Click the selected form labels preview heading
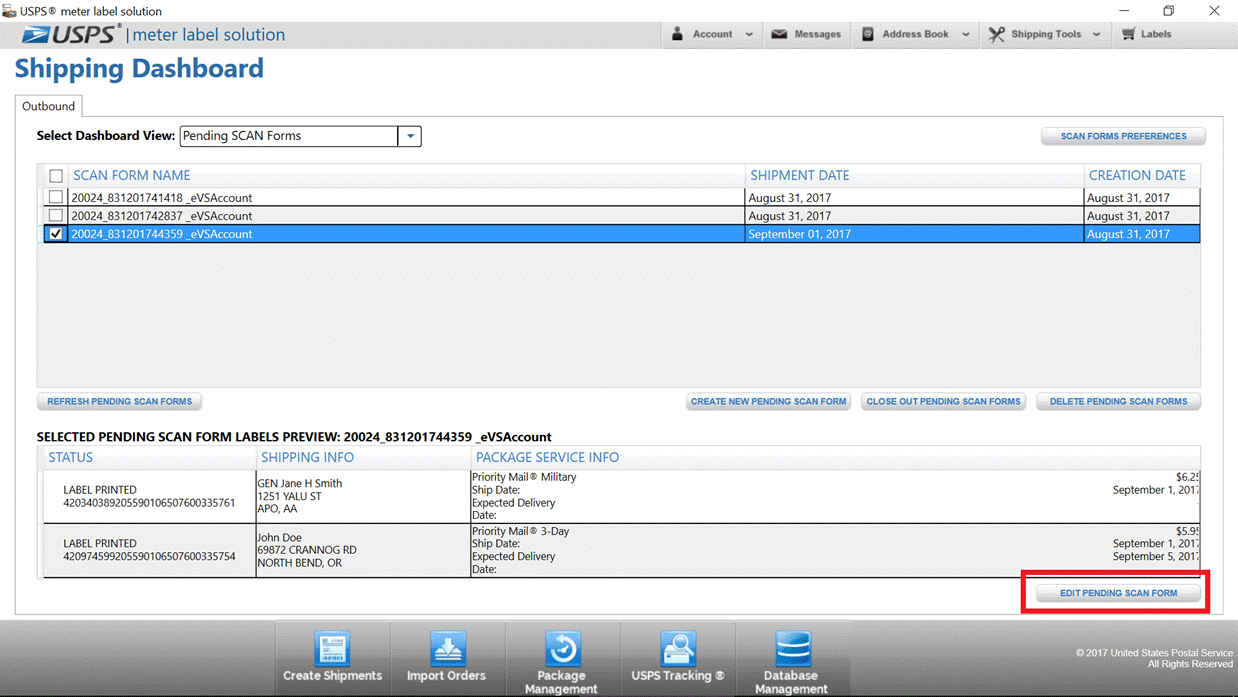This screenshot has width=1238, height=697. click(294, 437)
